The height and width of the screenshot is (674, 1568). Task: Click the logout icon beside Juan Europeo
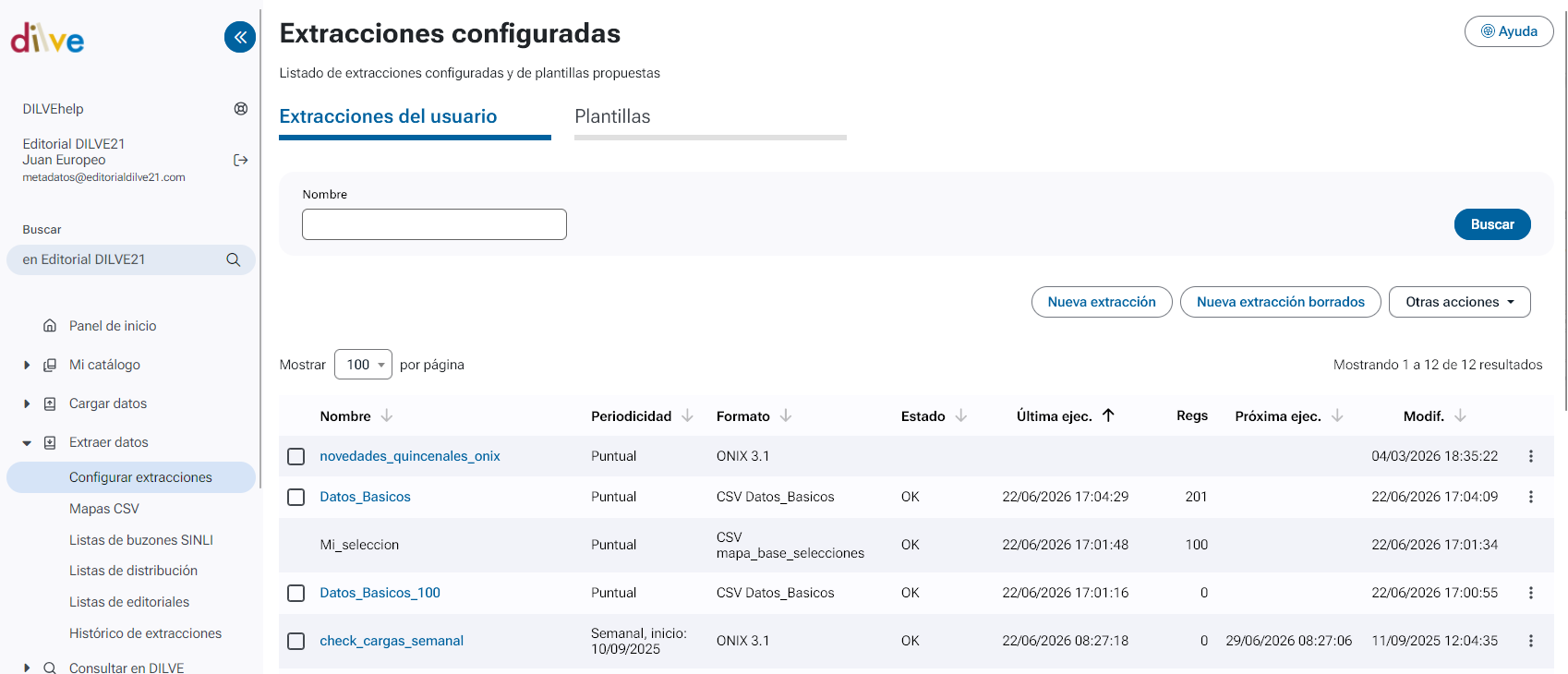[x=241, y=160]
